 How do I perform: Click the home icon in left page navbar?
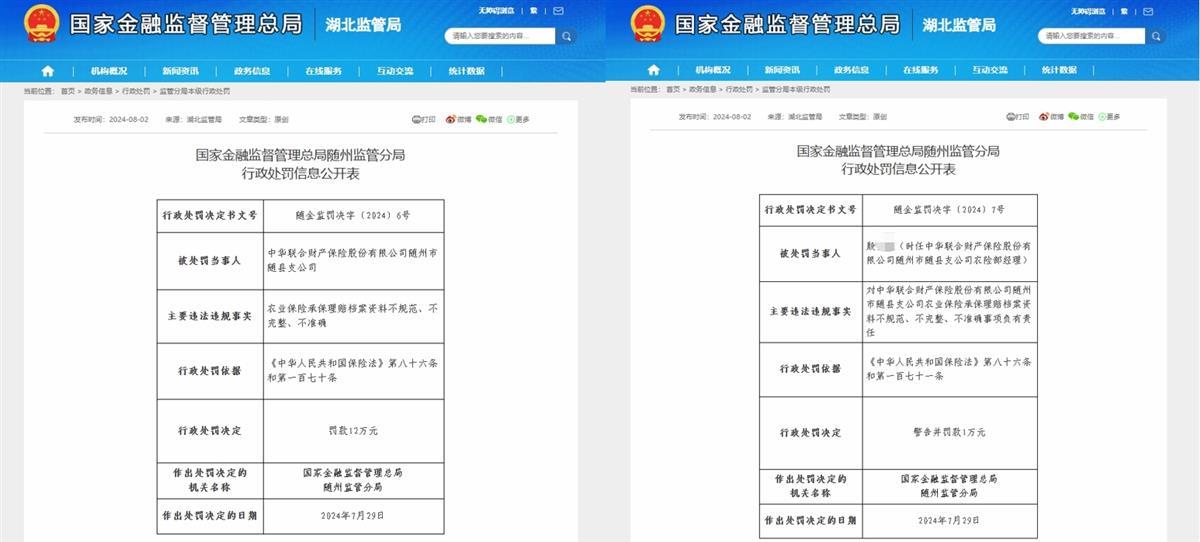click(47, 71)
